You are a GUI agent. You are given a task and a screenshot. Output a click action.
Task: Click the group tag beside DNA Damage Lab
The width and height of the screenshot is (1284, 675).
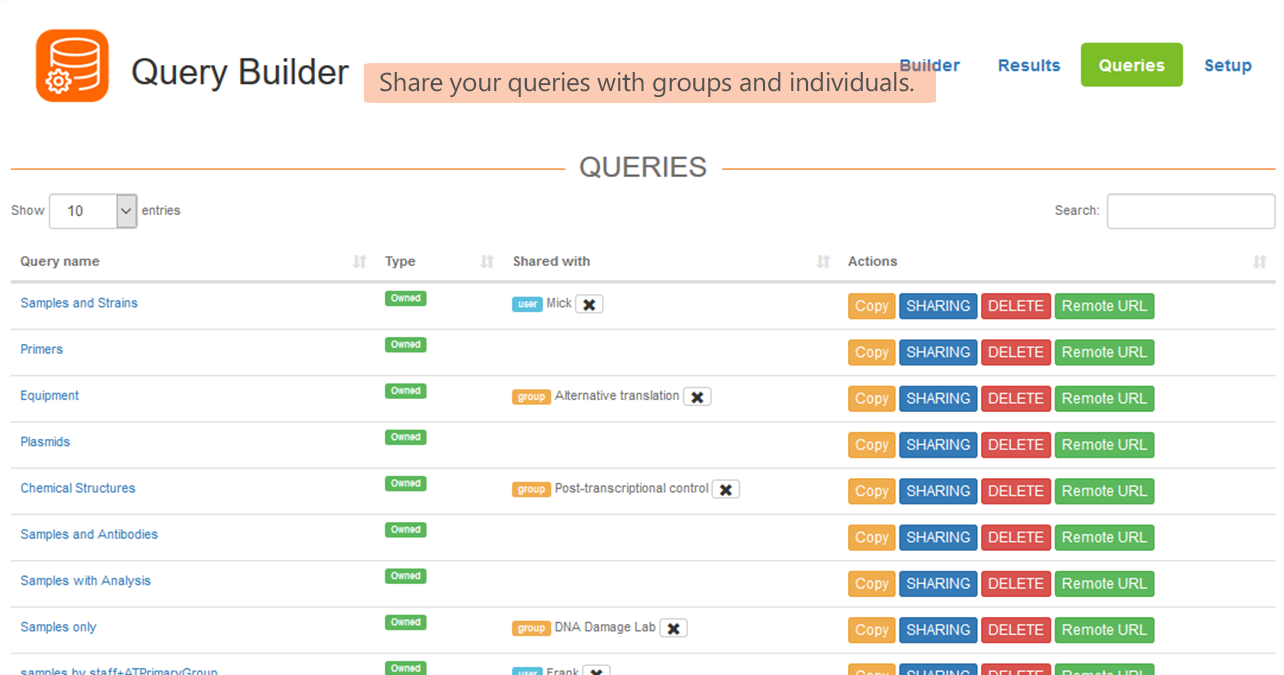[x=531, y=628]
